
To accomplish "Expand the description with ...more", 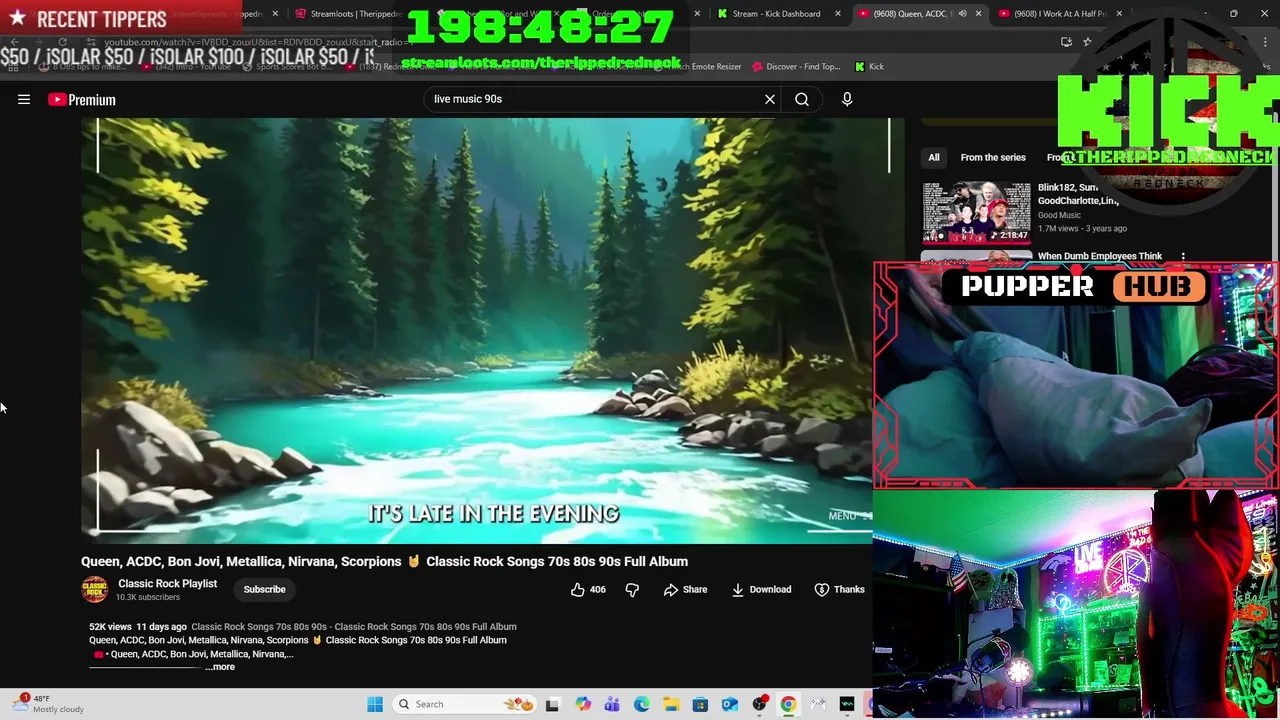I will click(x=221, y=667).
